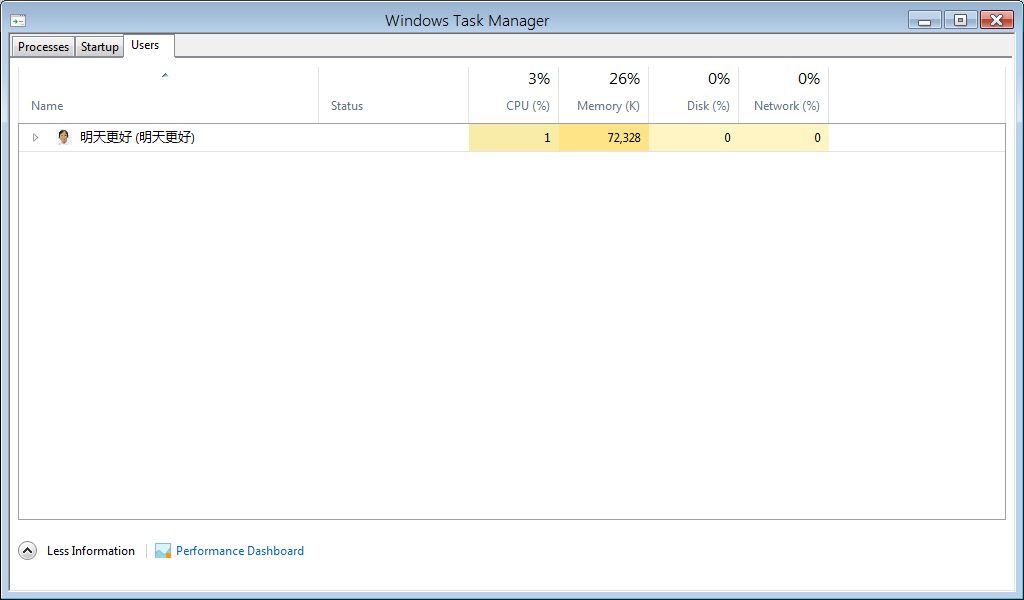Image resolution: width=1024 pixels, height=600 pixels.
Task: Expand the 明天更好 user row triangle
Action: point(36,138)
